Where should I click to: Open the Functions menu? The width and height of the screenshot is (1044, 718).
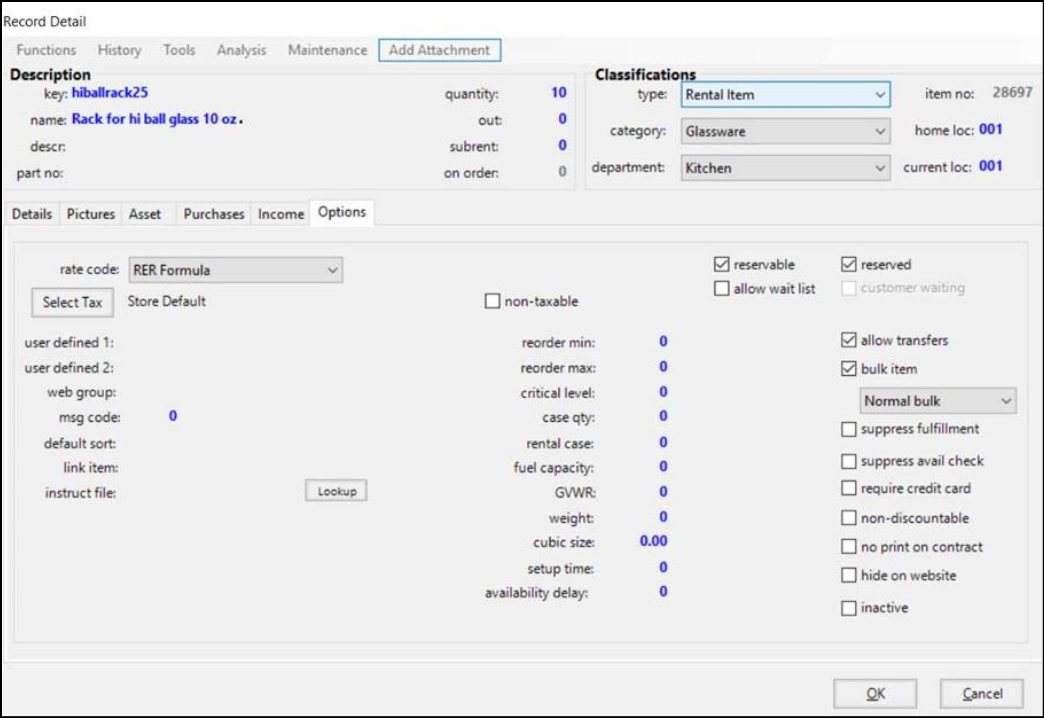click(46, 50)
